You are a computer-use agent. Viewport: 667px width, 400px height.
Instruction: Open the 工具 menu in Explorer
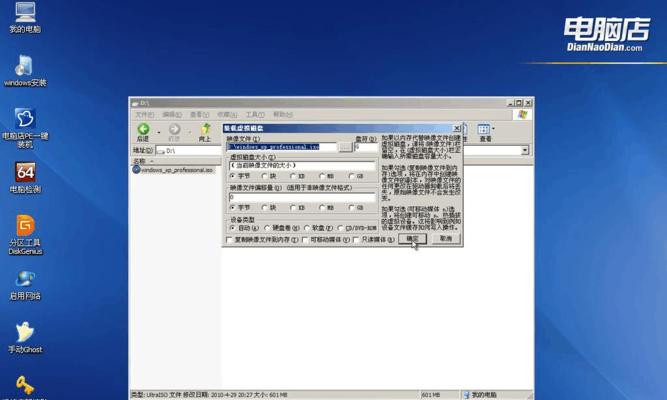(254, 114)
